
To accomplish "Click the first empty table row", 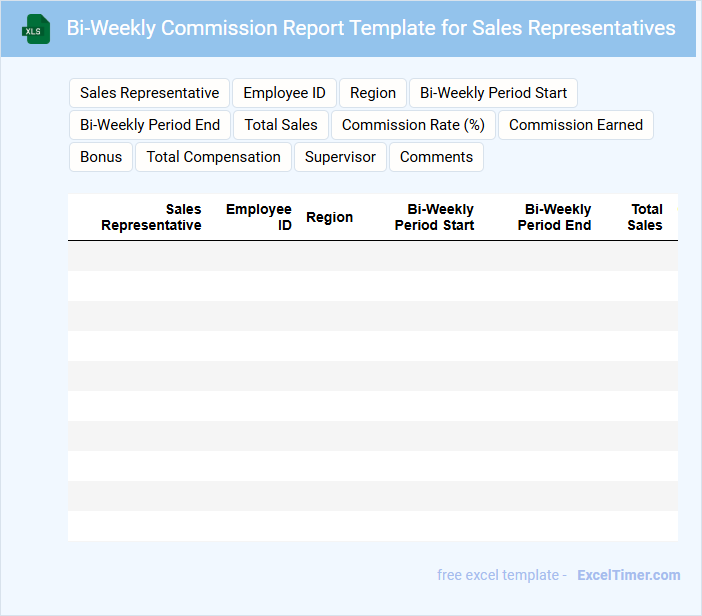I will point(372,256).
